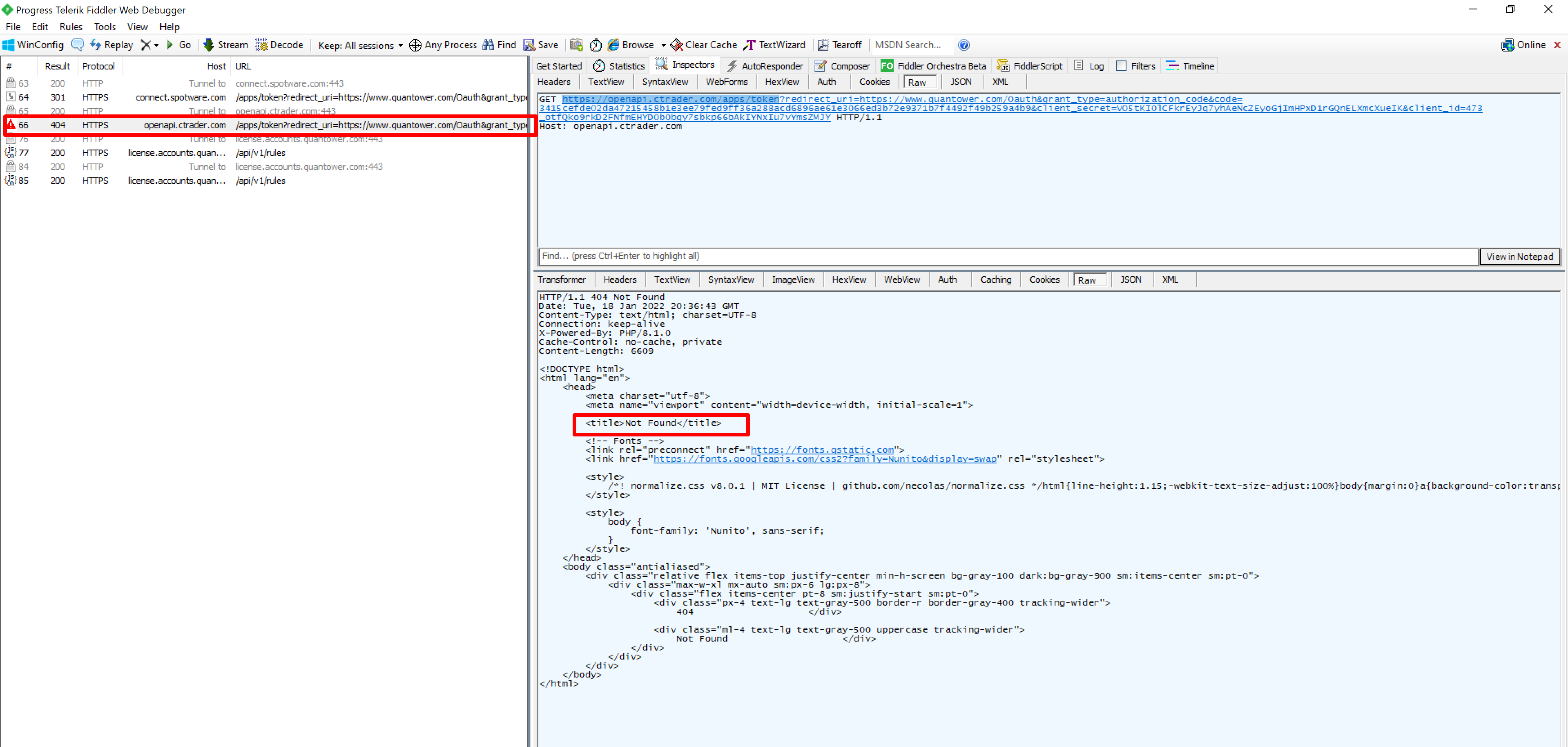Open Find sessions with the binoculars

pos(499,45)
